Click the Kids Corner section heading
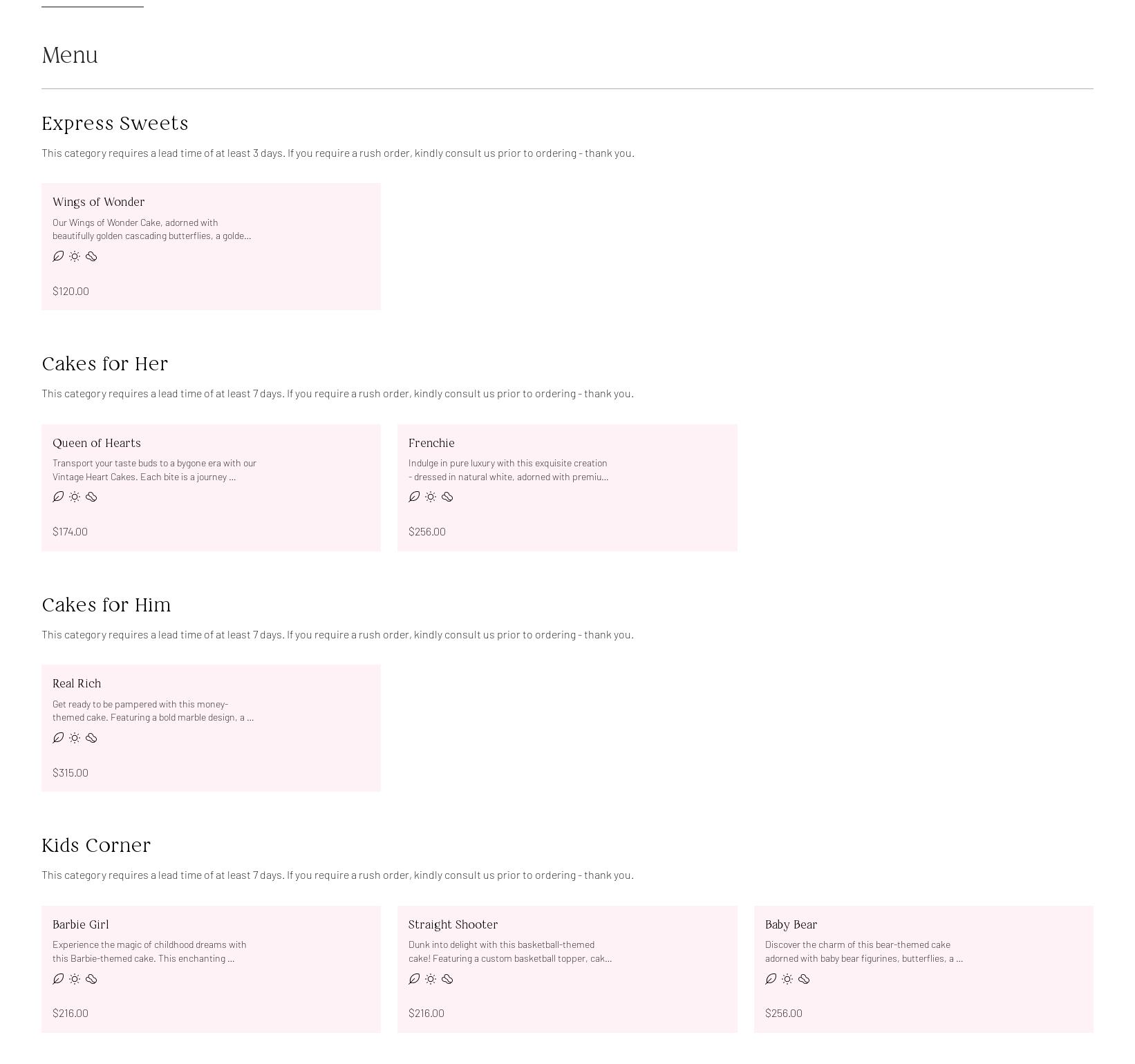Image resolution: width=1135 pixels, height=1064 pixels. pyautogui.click(x=96, y=845)
